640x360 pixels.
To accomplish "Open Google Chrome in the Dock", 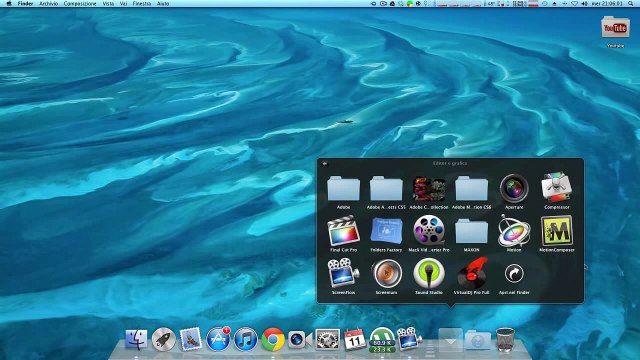I will (x=273, y=339).
